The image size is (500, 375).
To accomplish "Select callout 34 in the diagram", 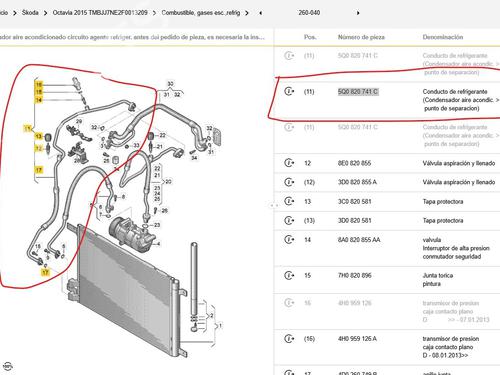I will click(194, 158).
